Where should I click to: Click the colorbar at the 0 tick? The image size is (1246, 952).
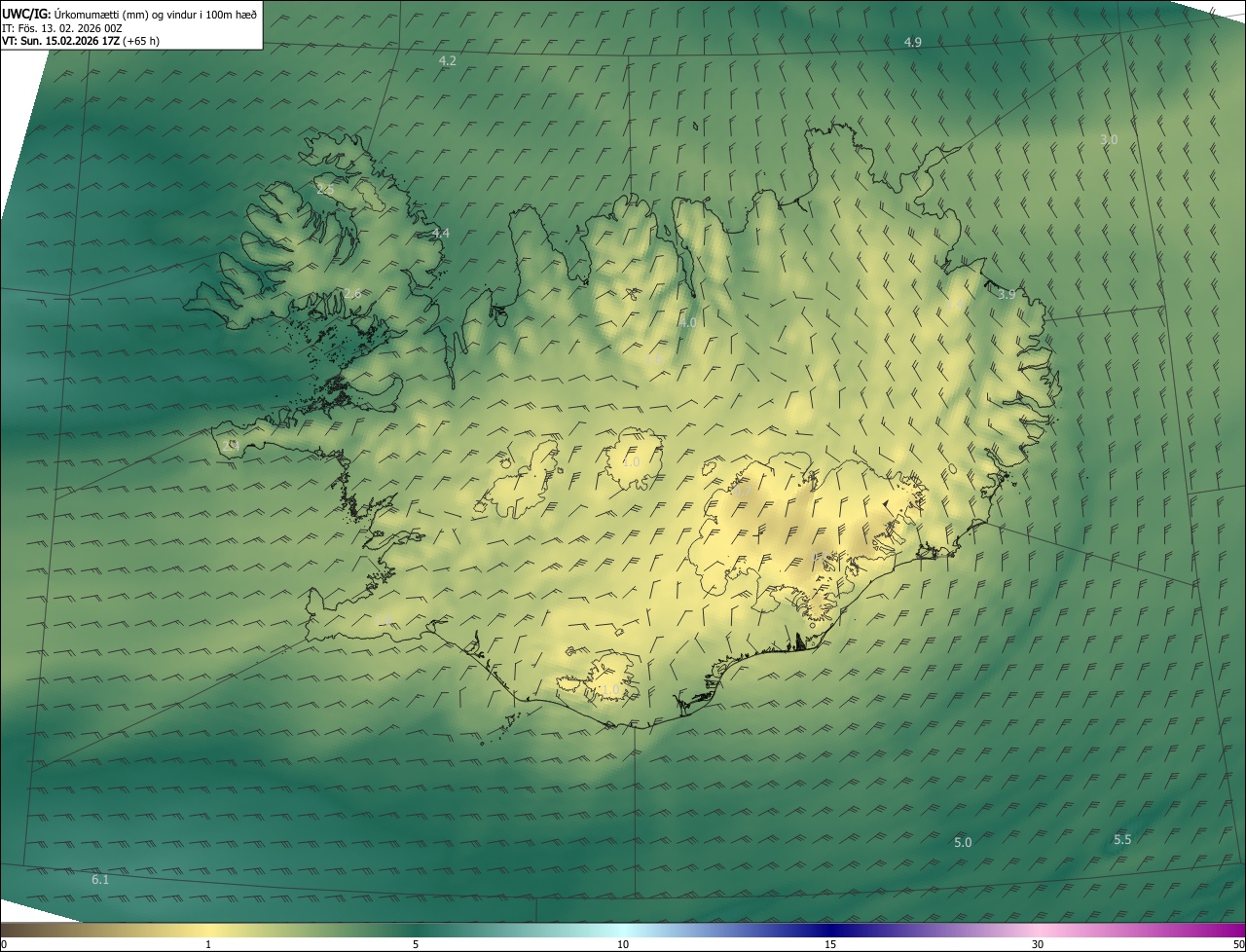tap(3, 944)
